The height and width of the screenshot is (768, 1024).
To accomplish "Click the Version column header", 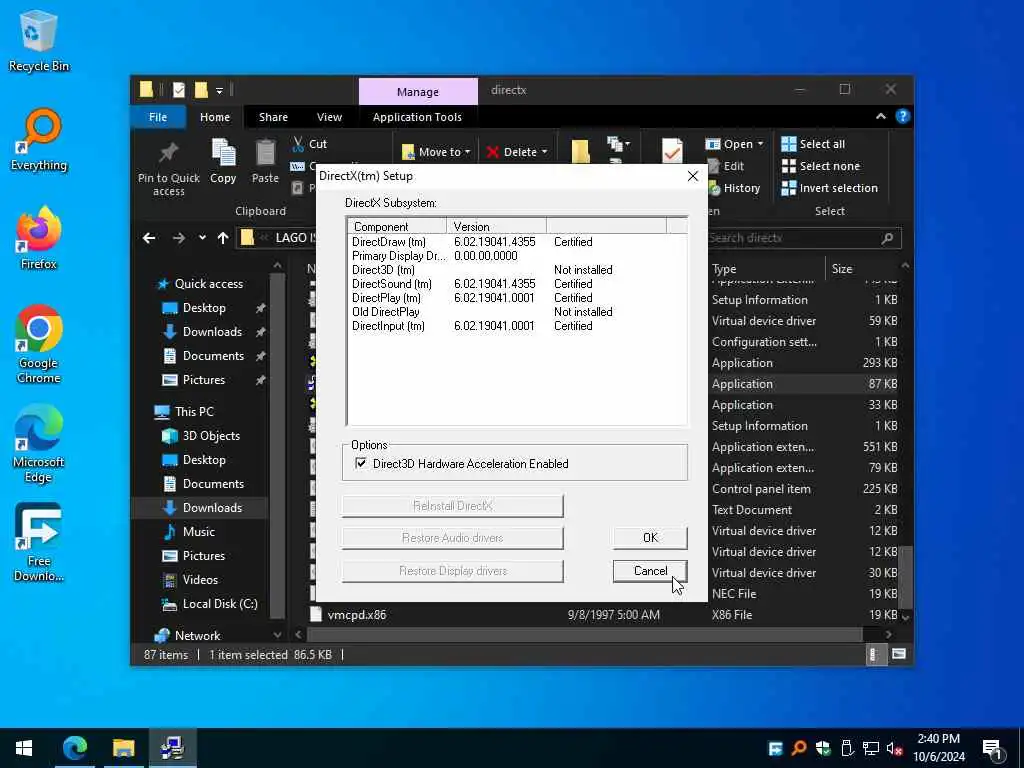I will click(x=496, y=227).
